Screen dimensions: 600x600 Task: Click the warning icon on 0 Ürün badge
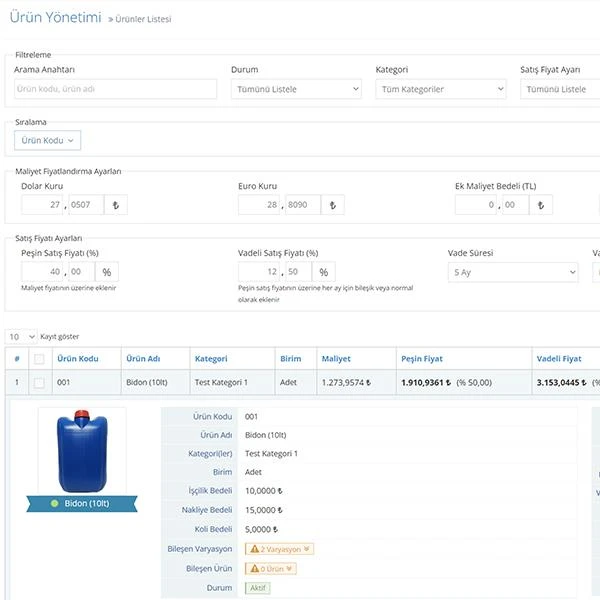tap(255, 568)
